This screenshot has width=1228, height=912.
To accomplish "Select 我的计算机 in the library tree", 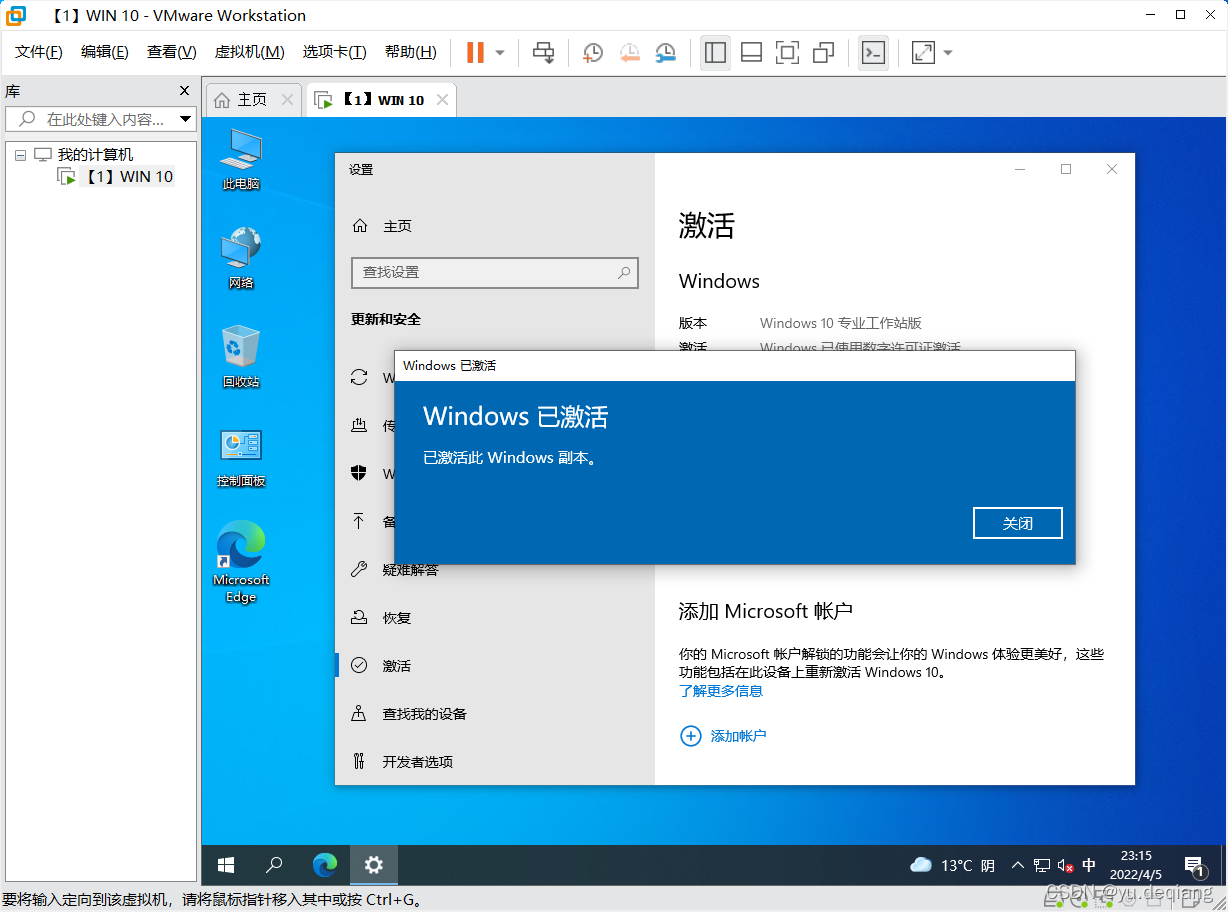I will pos(95,155).
